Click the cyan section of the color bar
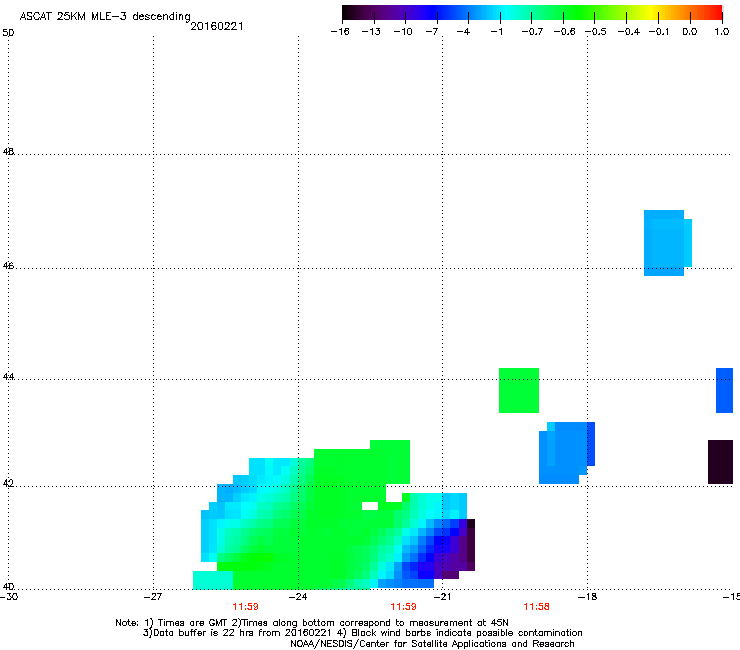Viewport: 740px width, 650px height. (x=507, y=12)
